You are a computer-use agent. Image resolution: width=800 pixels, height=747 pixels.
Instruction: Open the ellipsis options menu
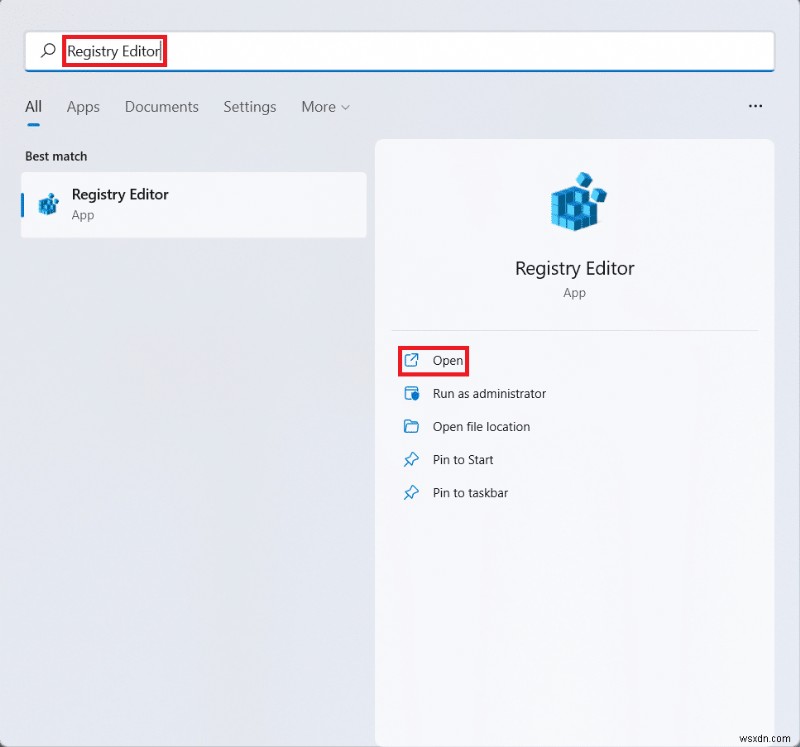pyautogui.click(x=755, y=105)
